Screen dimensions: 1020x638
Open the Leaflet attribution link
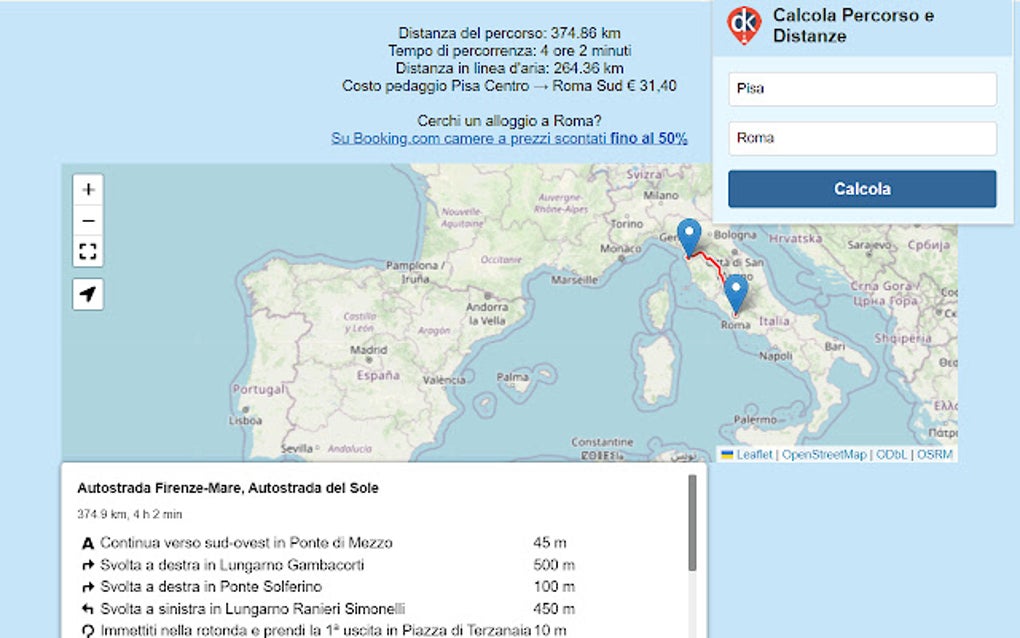point(757,453)
